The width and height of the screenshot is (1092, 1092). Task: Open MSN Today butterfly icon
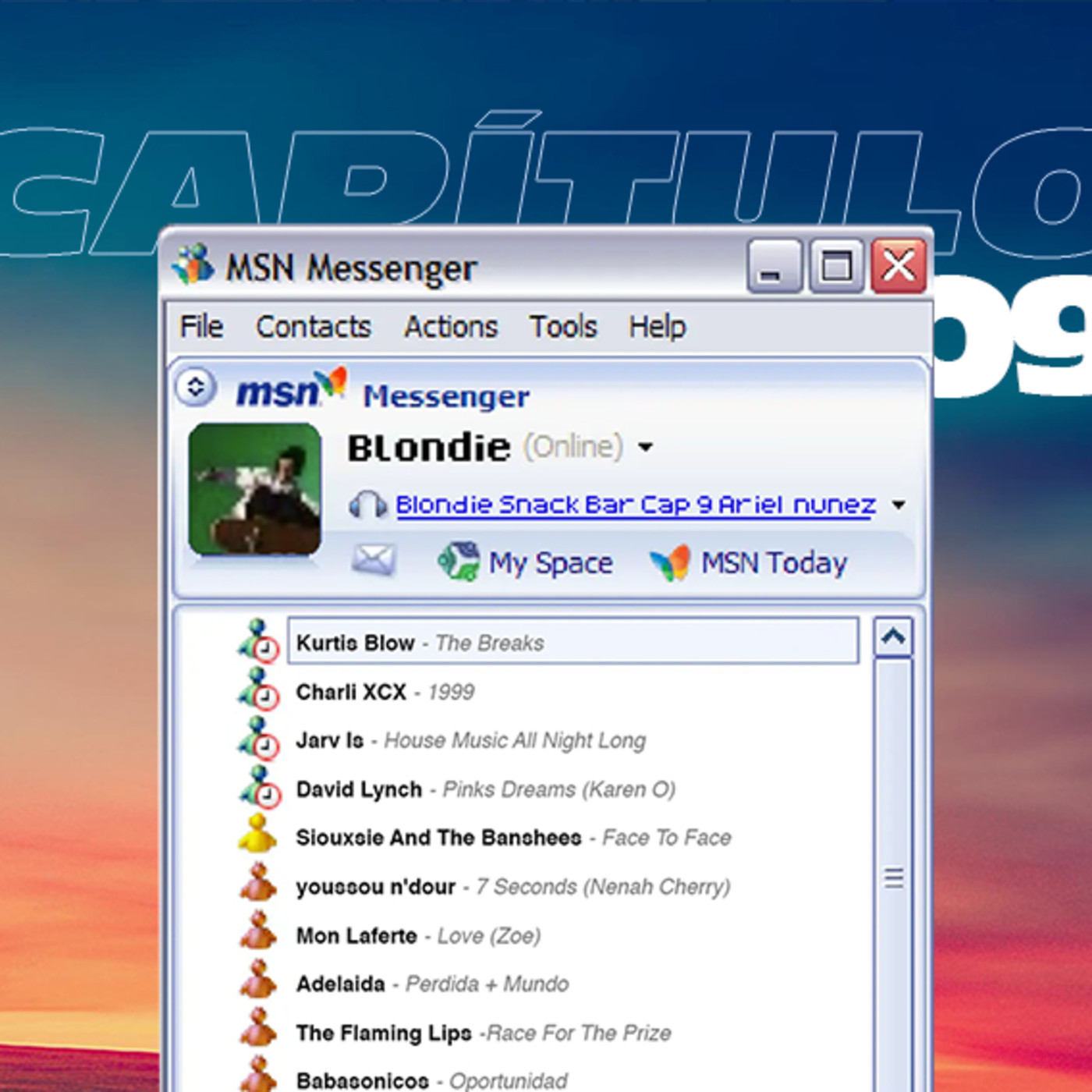coord(669,562)
